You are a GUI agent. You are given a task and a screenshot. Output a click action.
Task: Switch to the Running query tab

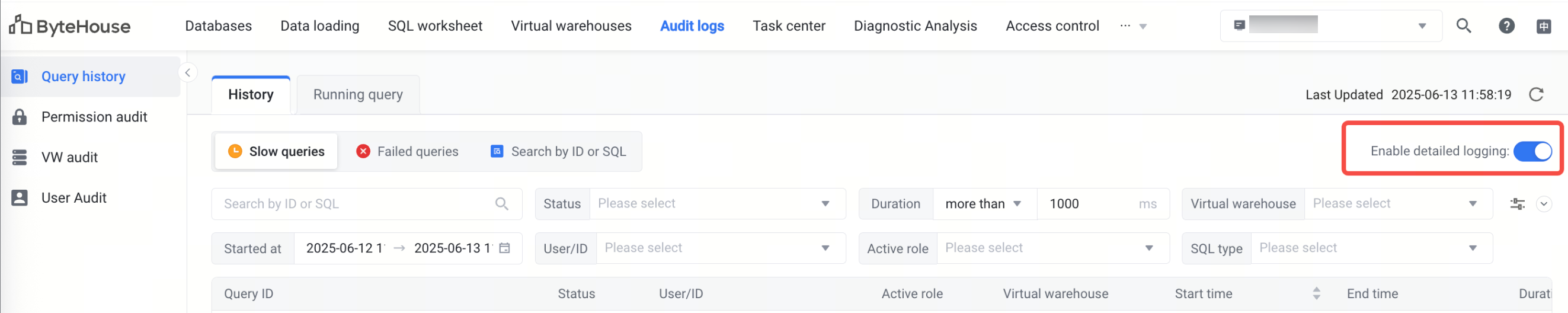pyautogui.click(x=358, y=94)
